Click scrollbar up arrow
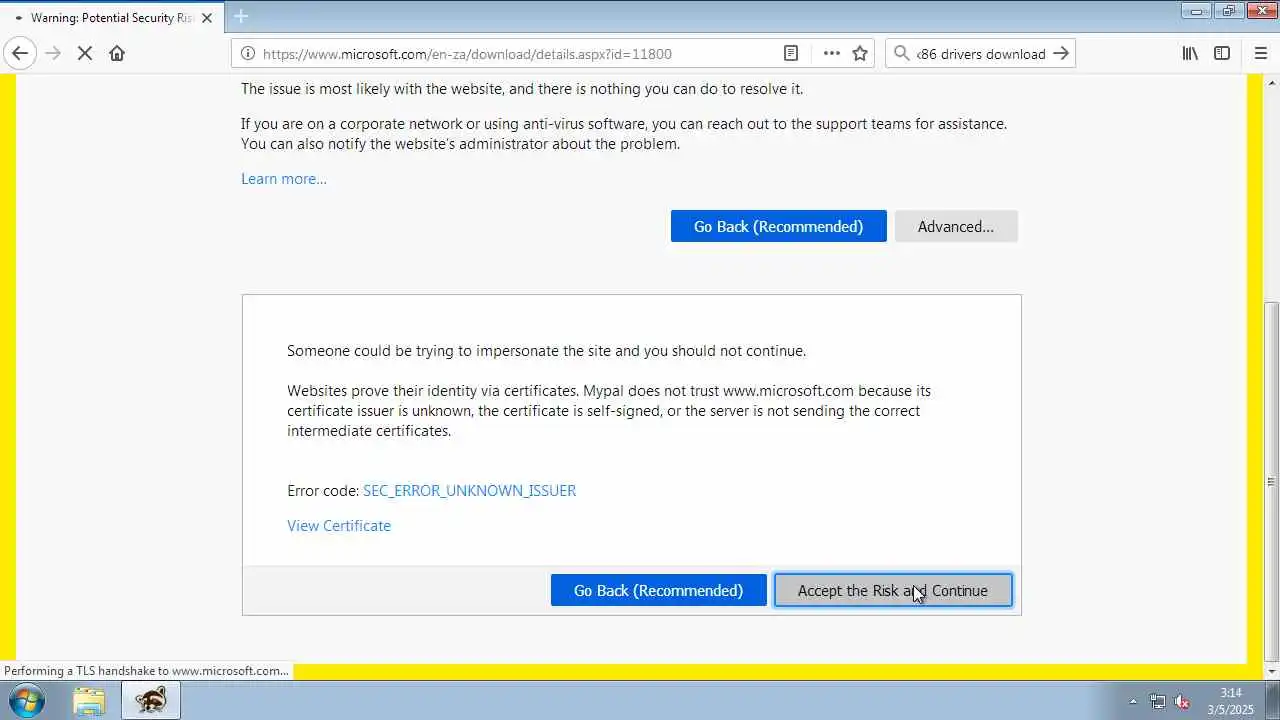 pyautogui.click(x=1271, y=81)
